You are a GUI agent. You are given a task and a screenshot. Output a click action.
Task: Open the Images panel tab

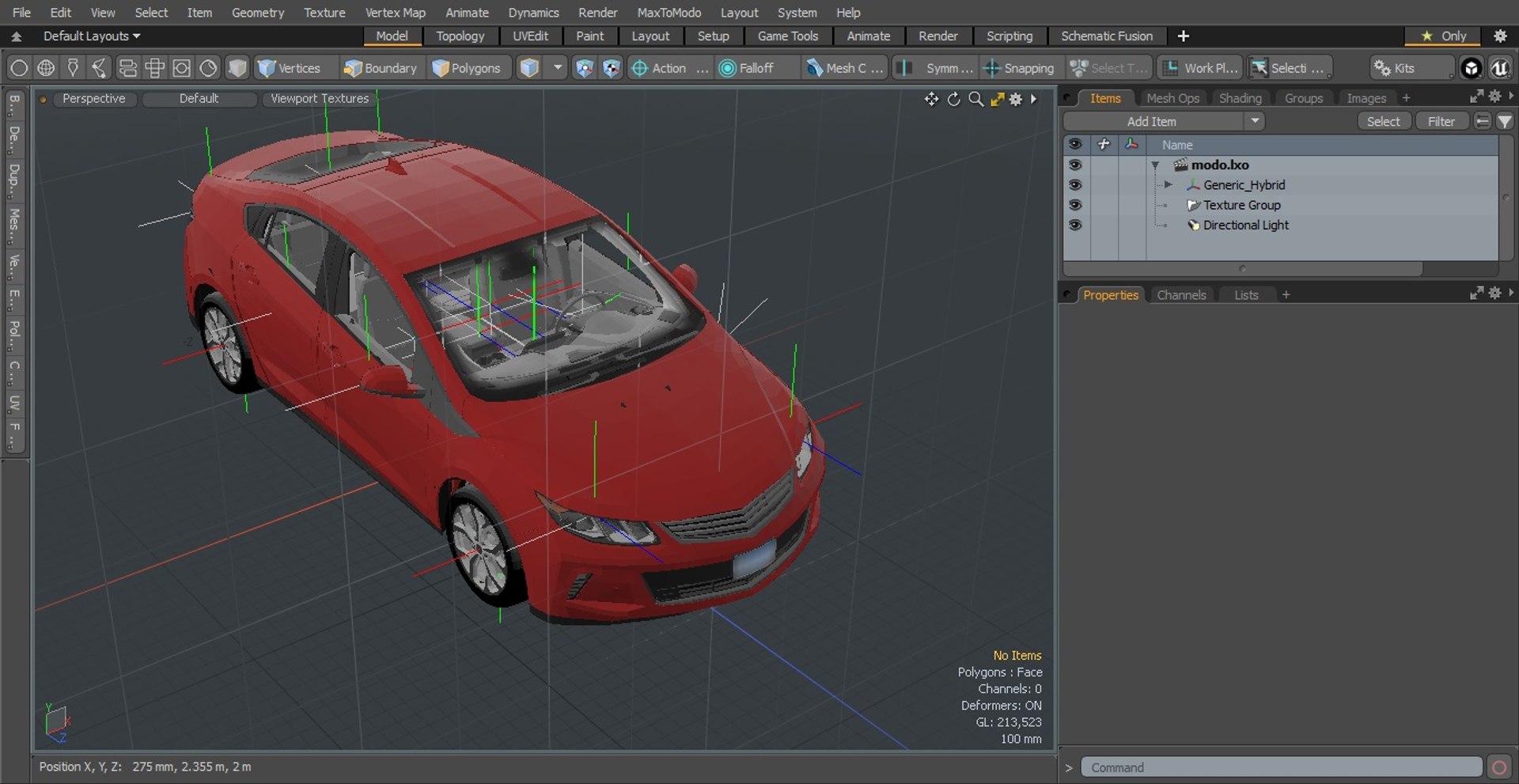pos(1366,98)
